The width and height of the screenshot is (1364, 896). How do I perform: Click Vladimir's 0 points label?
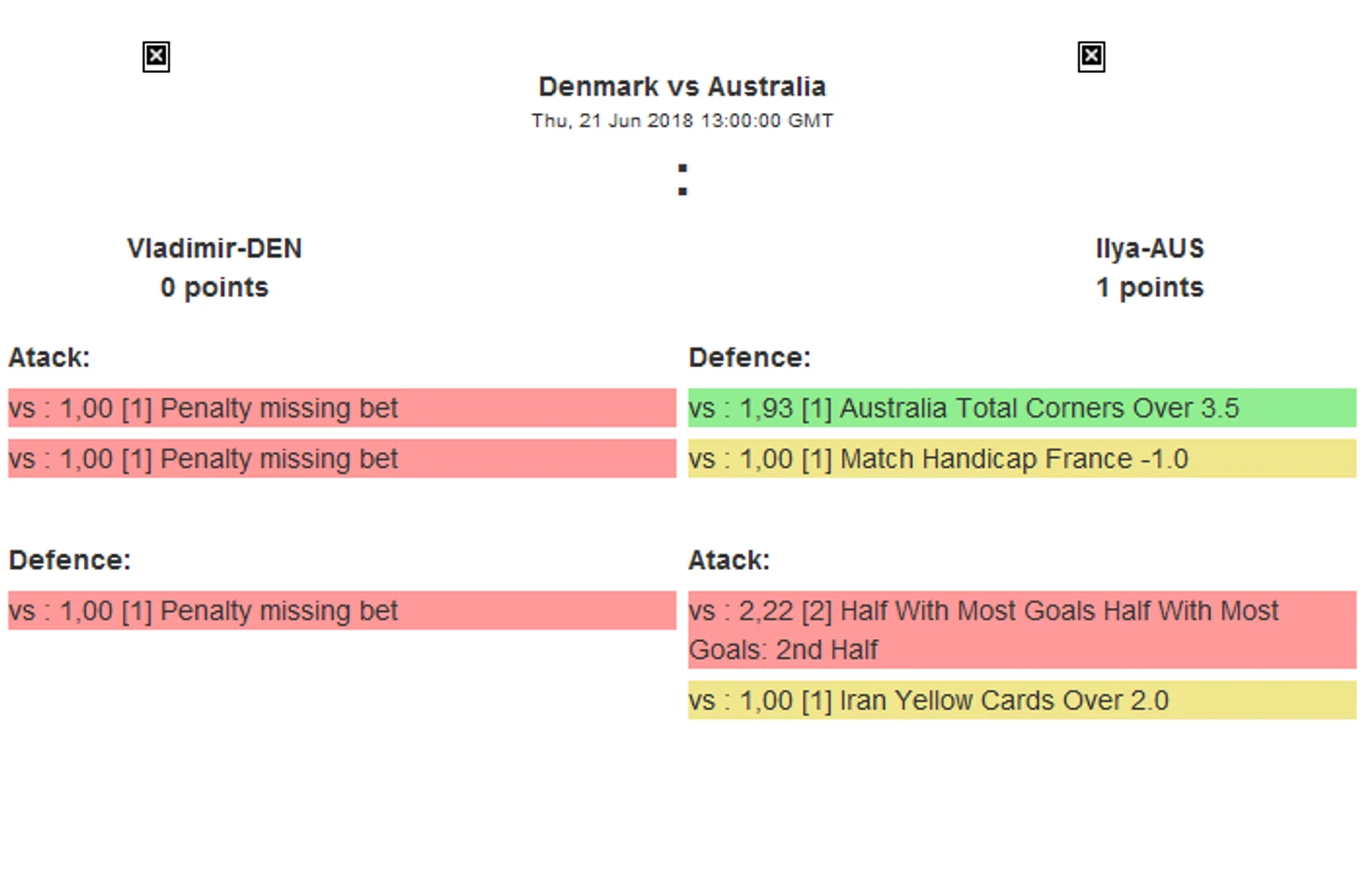[x=215, y=288]
